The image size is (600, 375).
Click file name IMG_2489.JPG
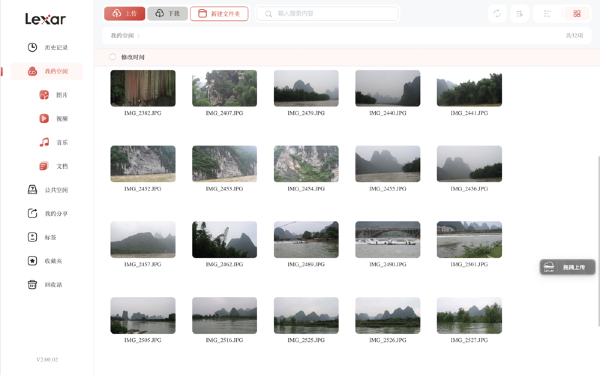pyautogui.click(x=306, y=264)
